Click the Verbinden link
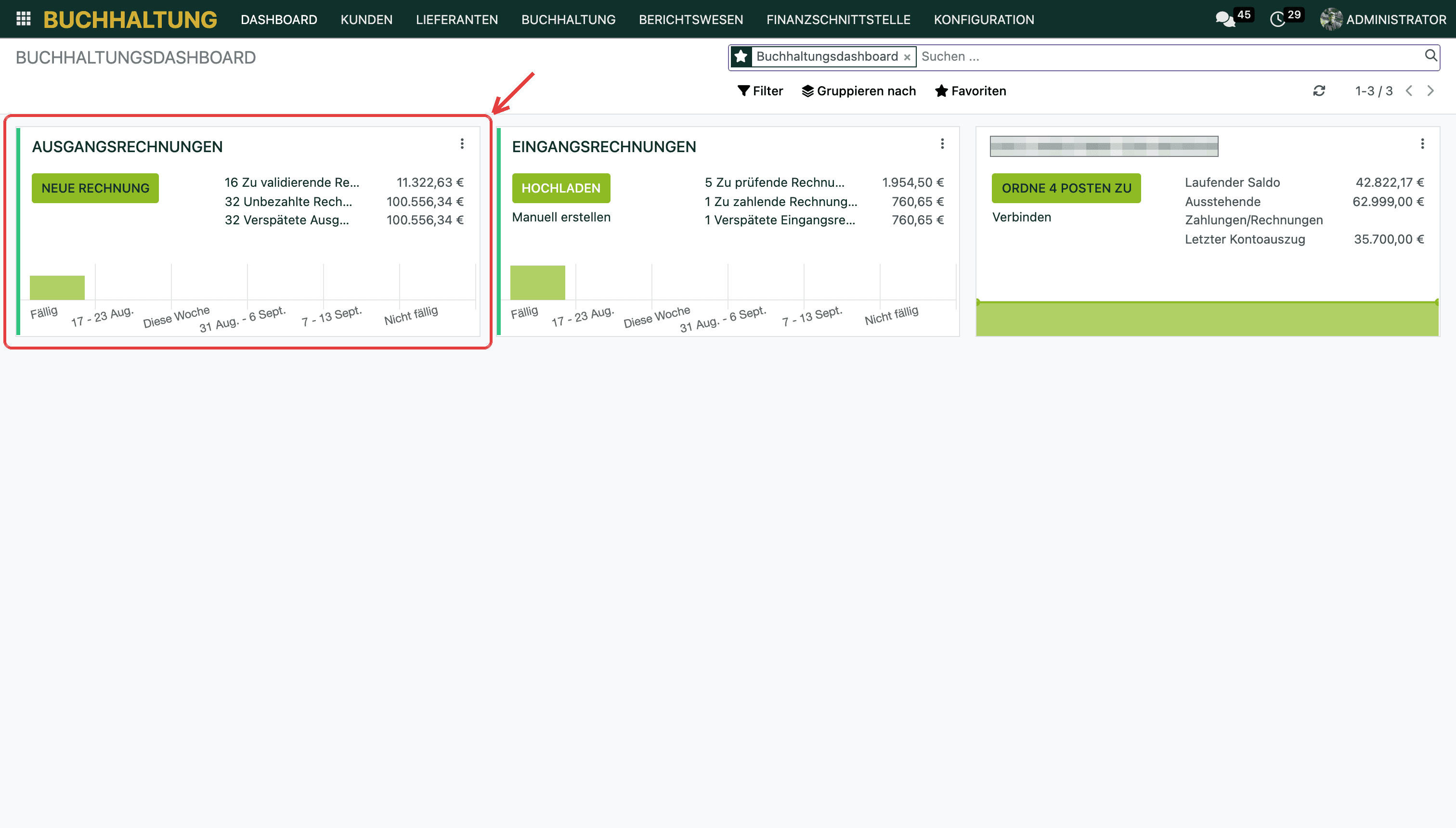 click(1022, 217)
